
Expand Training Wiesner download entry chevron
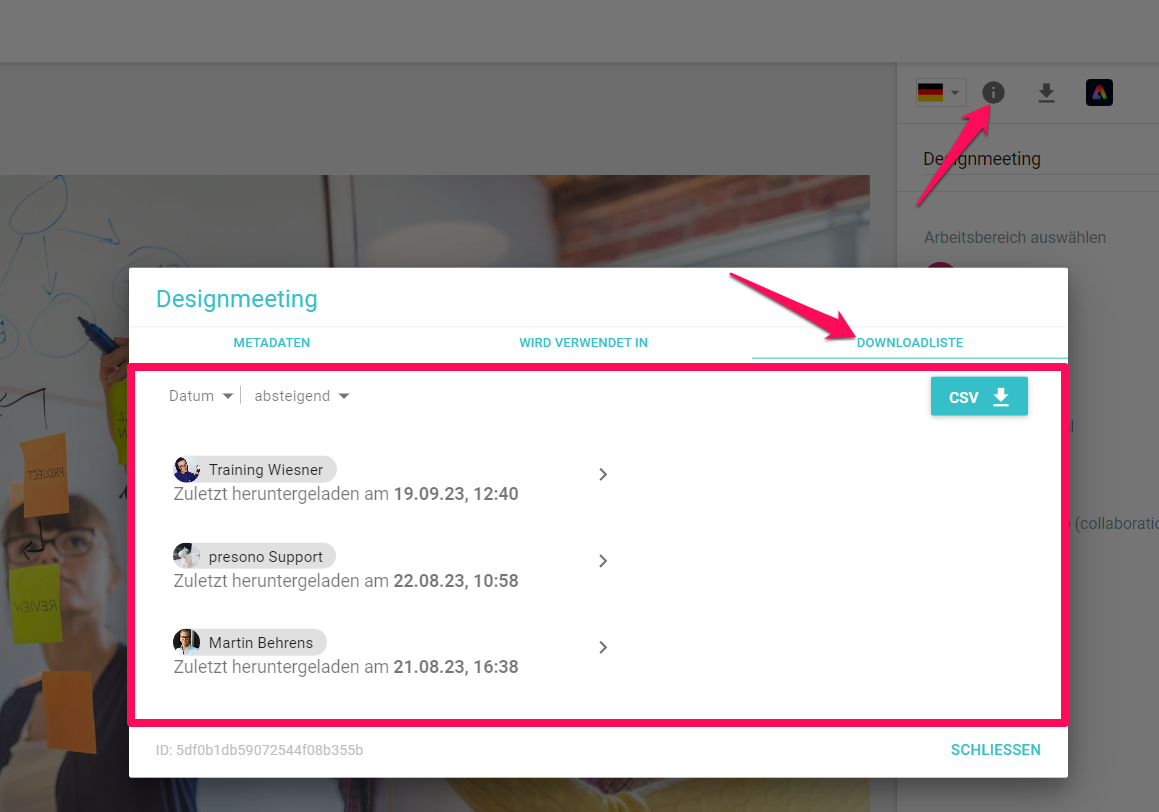tap(603, 475)
